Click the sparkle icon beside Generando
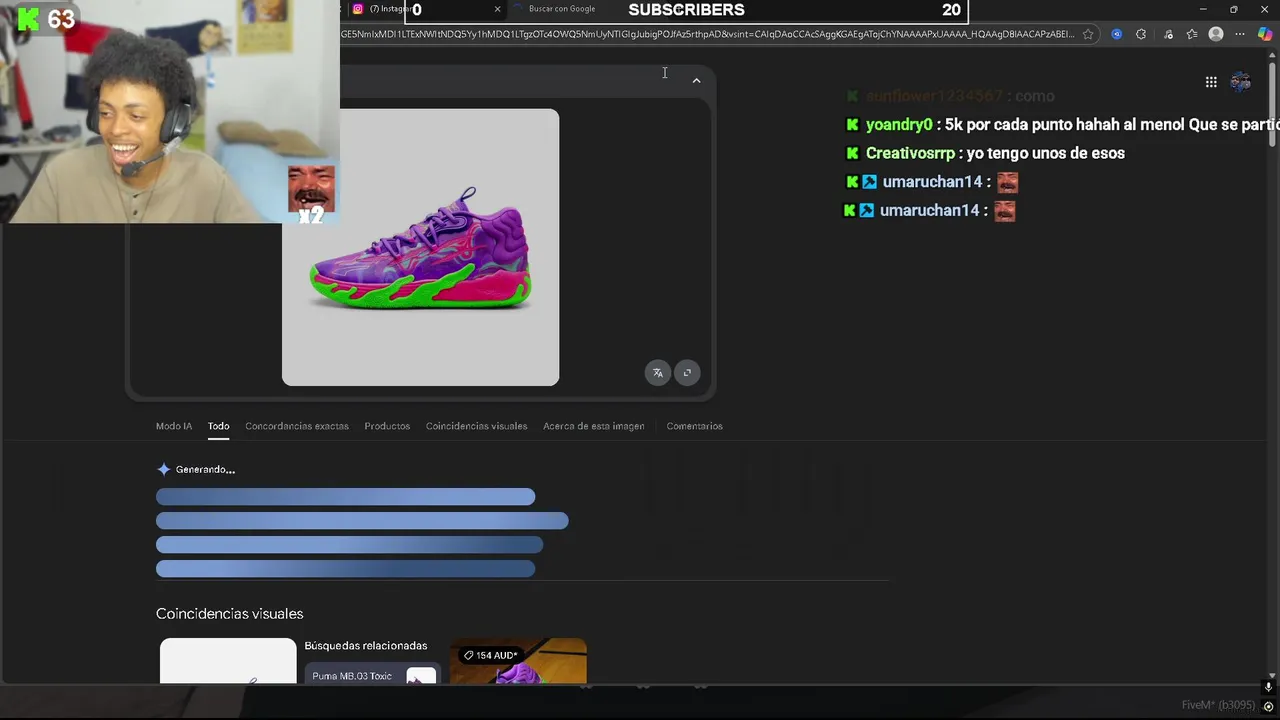 pyautogui.click(x=164, y=469)
